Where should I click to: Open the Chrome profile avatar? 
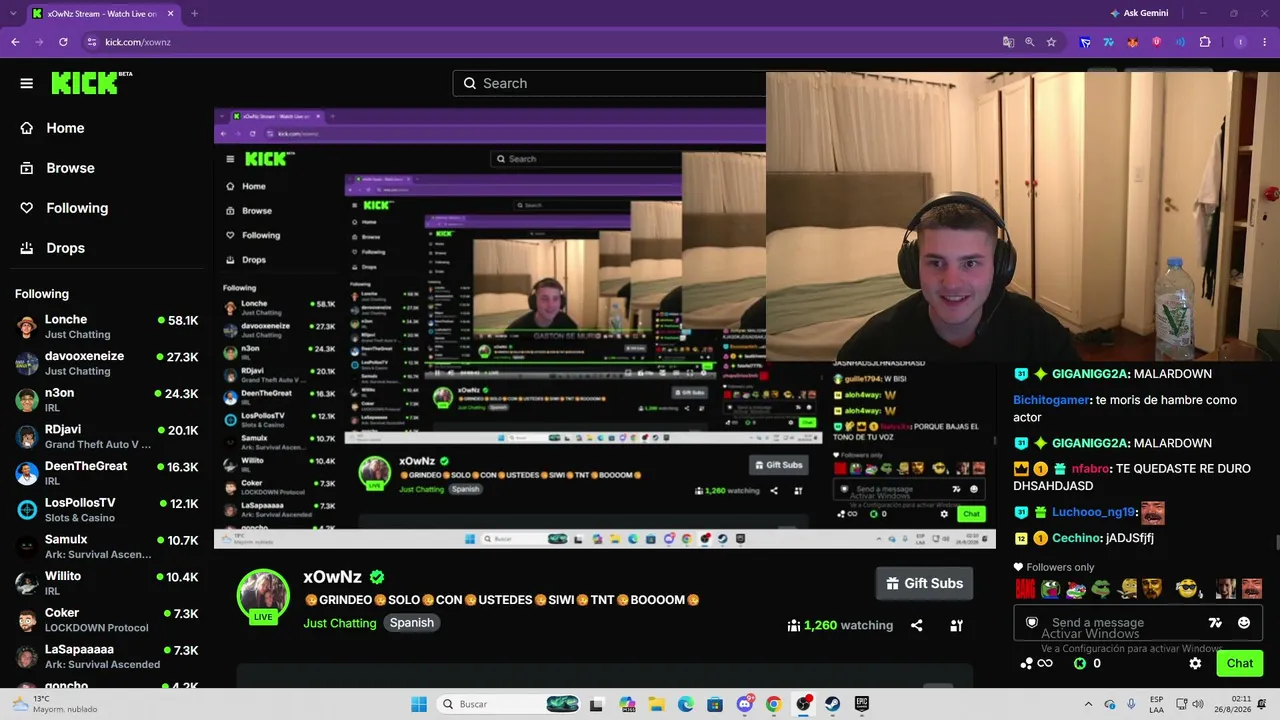(x=1241, y=42)
